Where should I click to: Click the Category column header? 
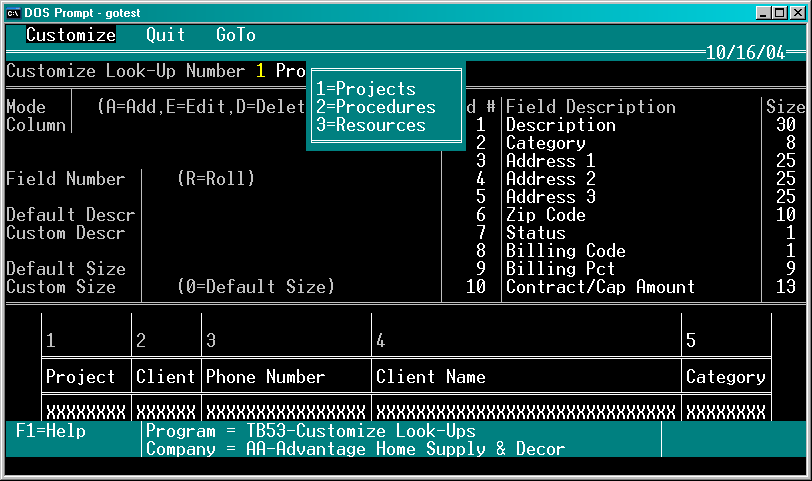tap(726, 376)
